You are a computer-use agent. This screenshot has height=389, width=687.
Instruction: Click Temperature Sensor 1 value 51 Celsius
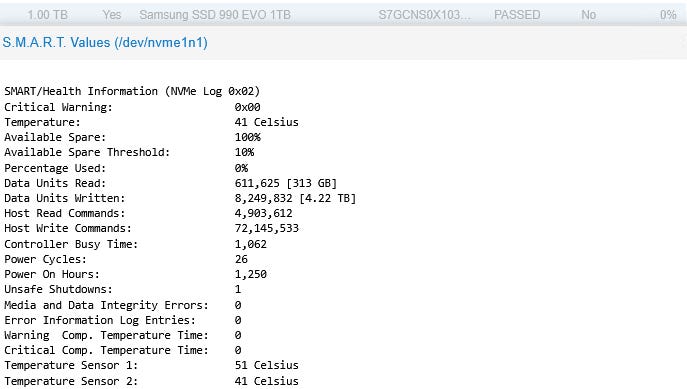pyautogui.click(x=266, y=365)
